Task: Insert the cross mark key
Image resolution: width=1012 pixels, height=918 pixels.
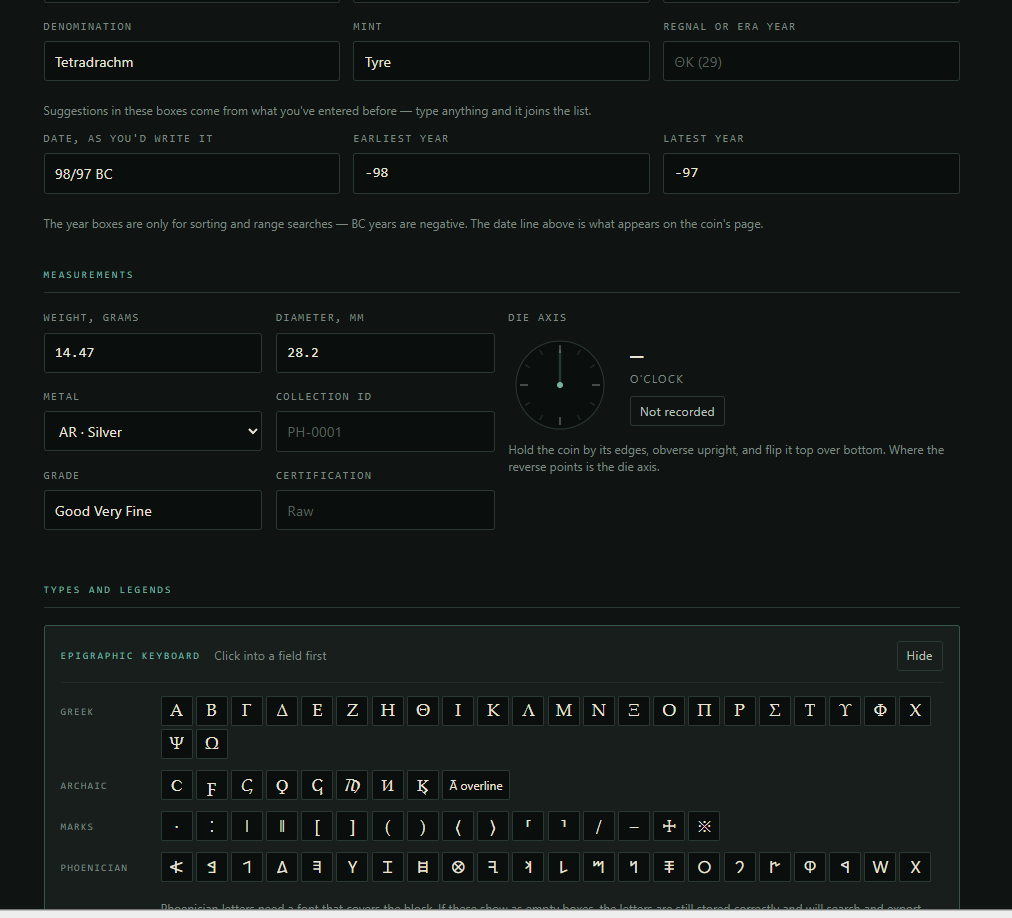Action: point(669,826)
